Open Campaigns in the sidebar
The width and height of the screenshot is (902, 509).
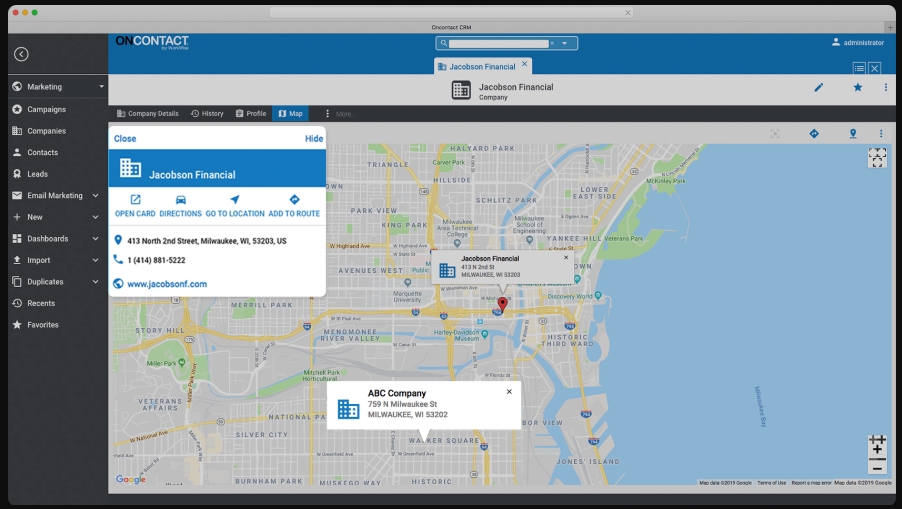(x=46, y=109)
